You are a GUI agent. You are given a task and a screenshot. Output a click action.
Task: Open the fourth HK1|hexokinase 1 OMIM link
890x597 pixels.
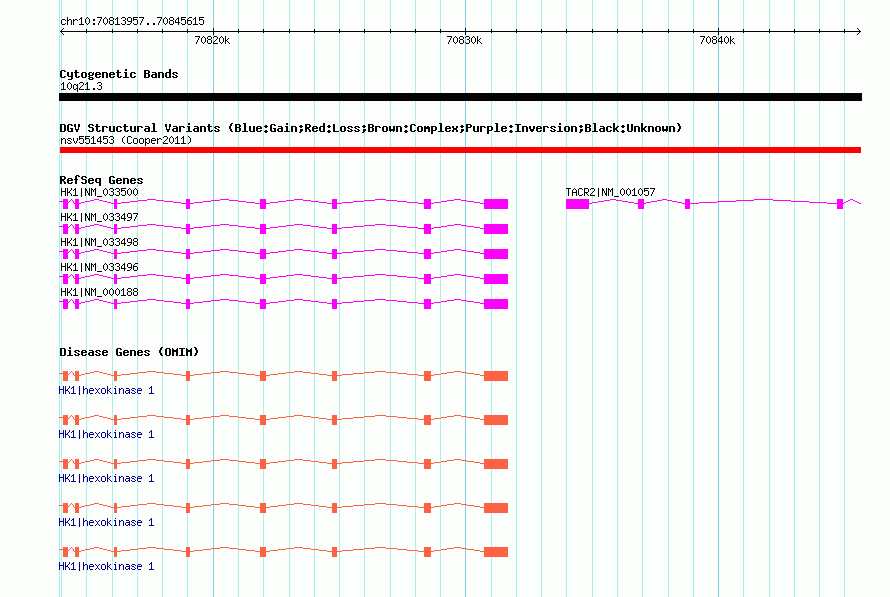pyautogui.click(x=106, y=523)
